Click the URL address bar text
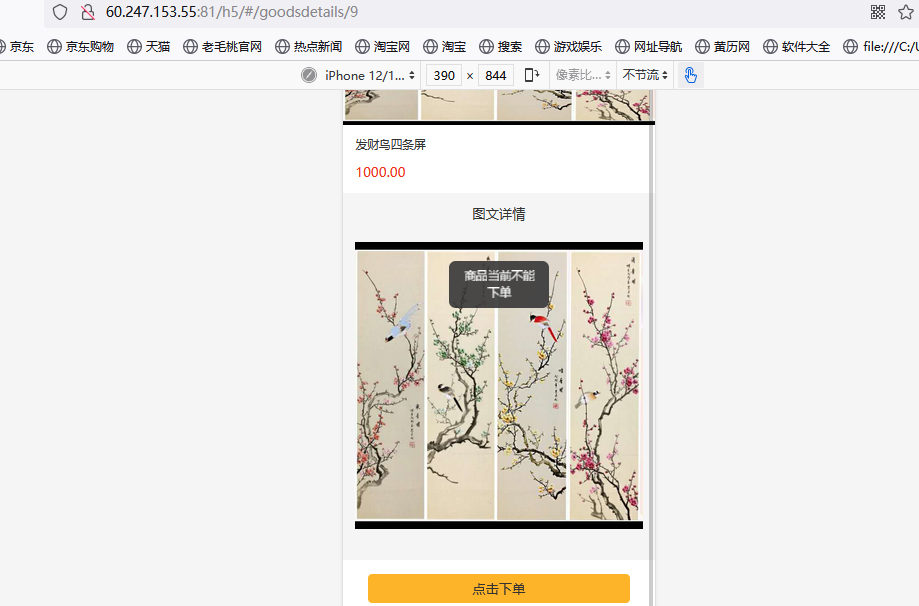 [232, 12]
